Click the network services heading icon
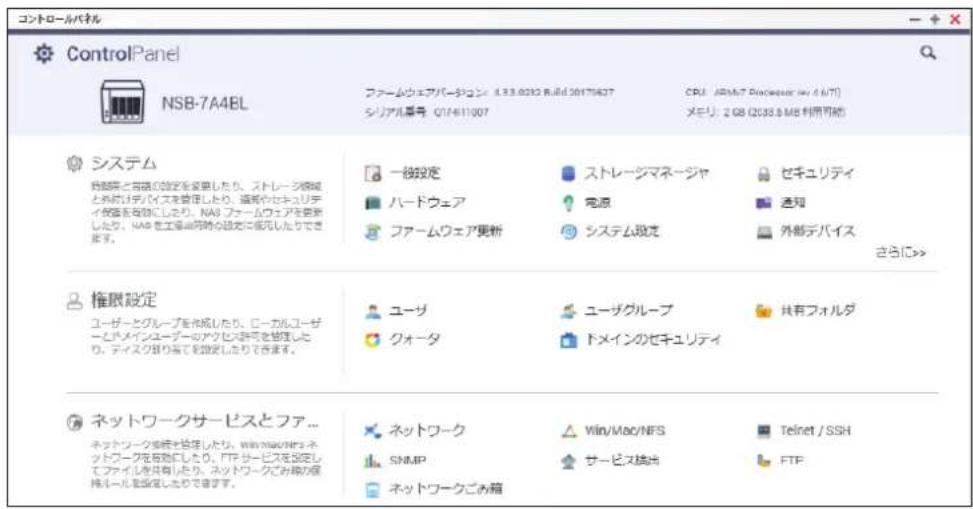973x509 pixels. pyautogui.click(x=74, y=423)
